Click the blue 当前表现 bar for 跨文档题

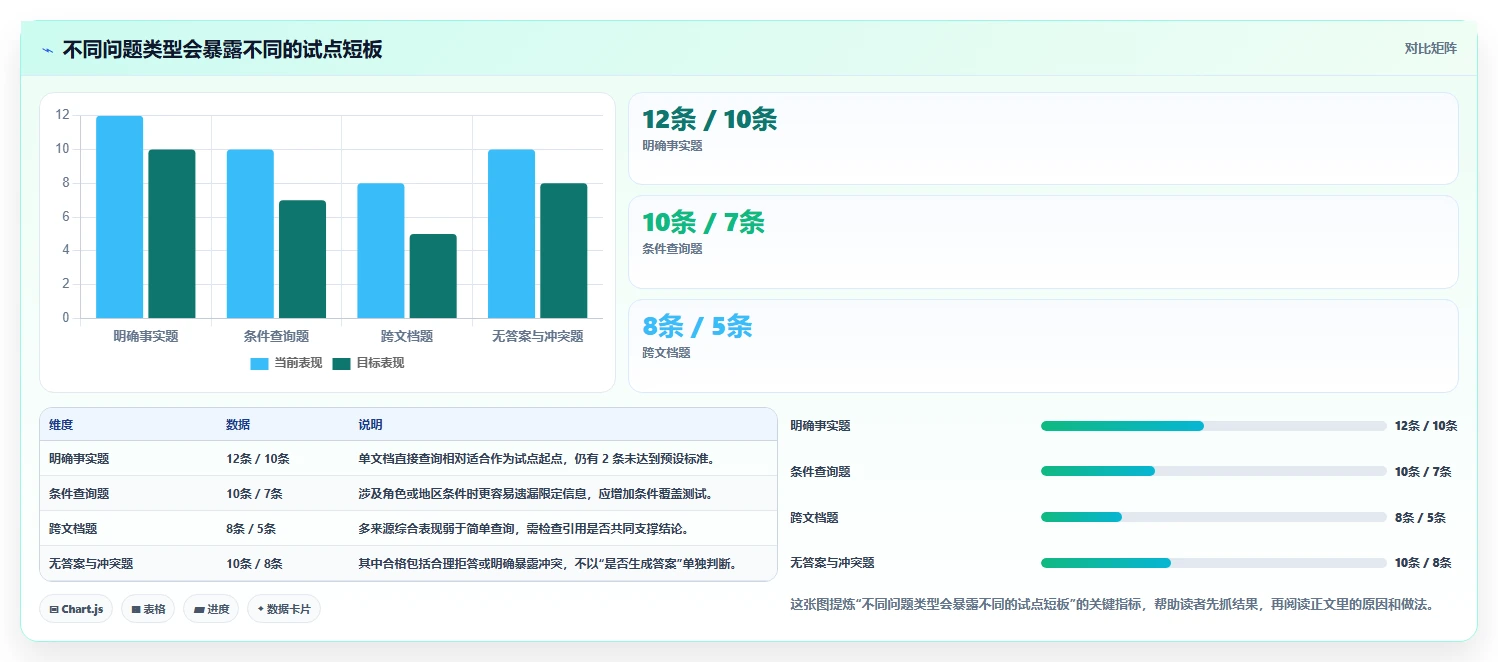point(381,251)
